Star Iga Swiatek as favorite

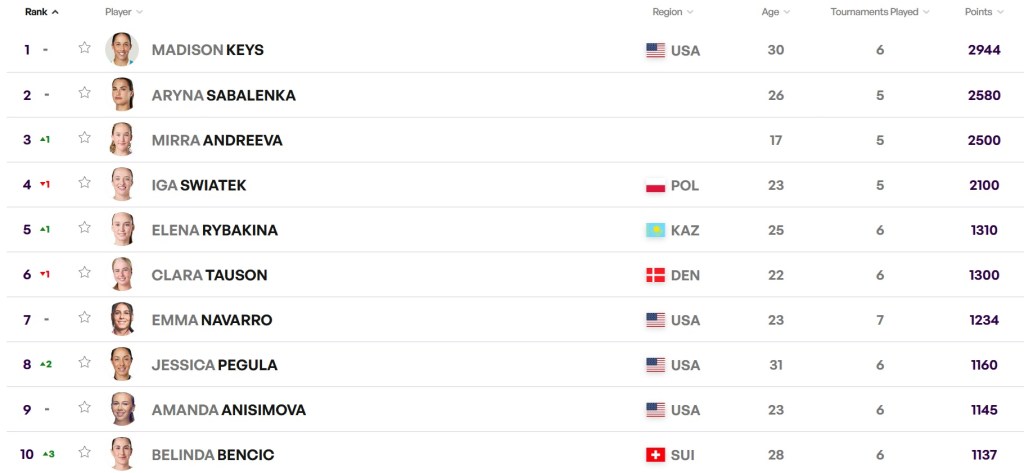click(85, 183)
